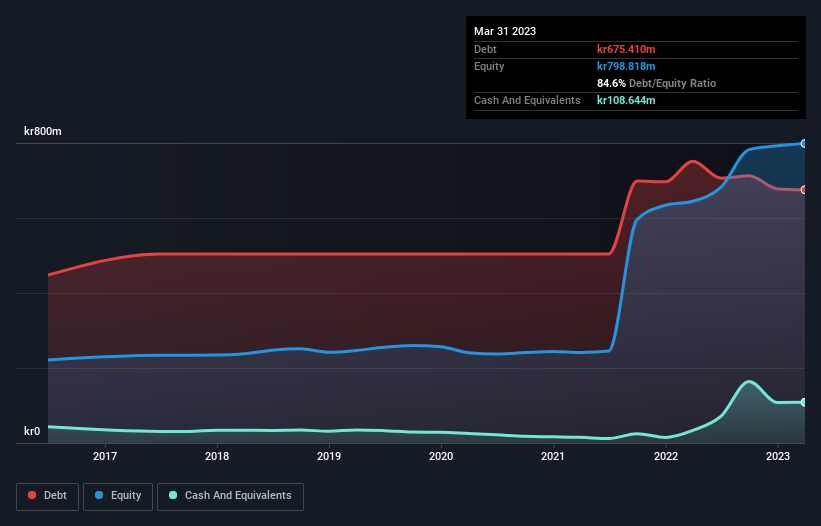Click Cash And Equivalents label in tooltip

[x=527, y=100]
